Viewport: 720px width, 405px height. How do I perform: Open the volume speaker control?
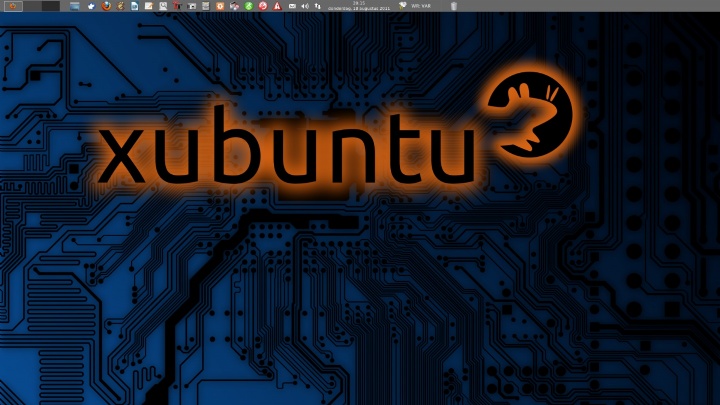coord(305,6)
